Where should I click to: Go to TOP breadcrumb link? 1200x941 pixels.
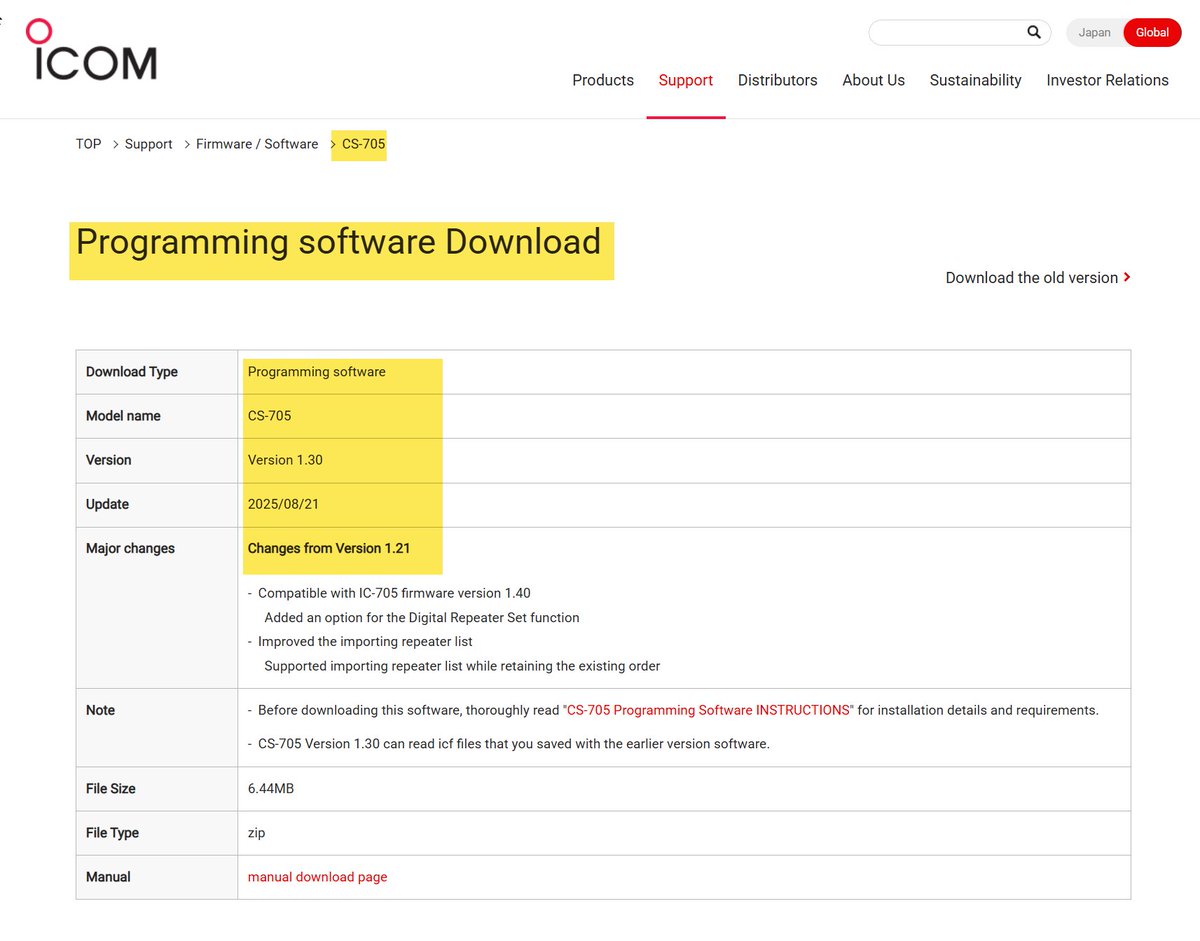pyautogui.click(x=88, y=144)
